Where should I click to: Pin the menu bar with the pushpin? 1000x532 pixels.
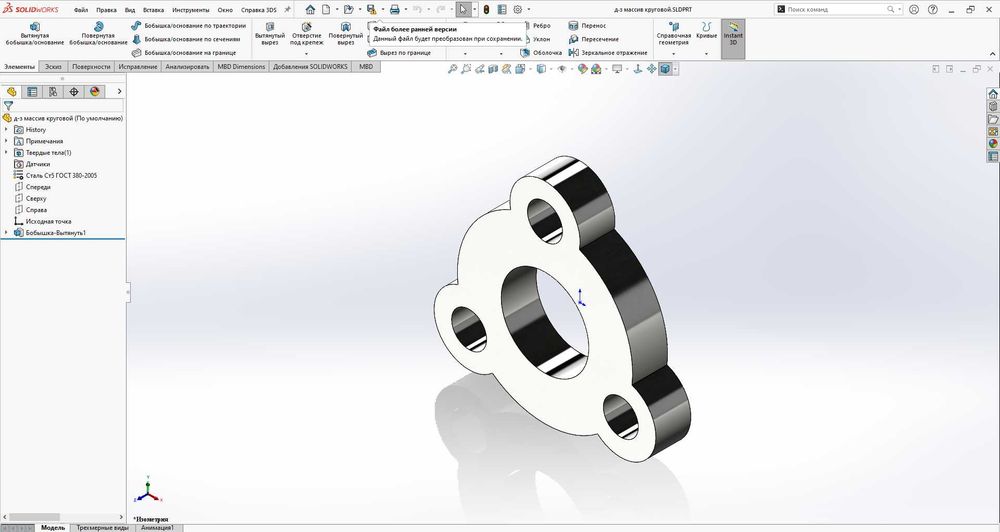pos(288,10)
